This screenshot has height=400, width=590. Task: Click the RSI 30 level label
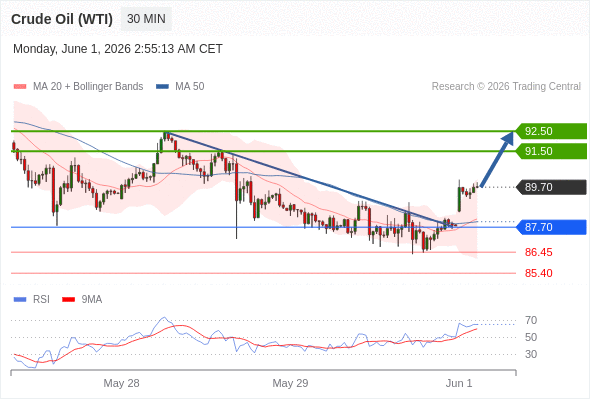pos(531,354)
